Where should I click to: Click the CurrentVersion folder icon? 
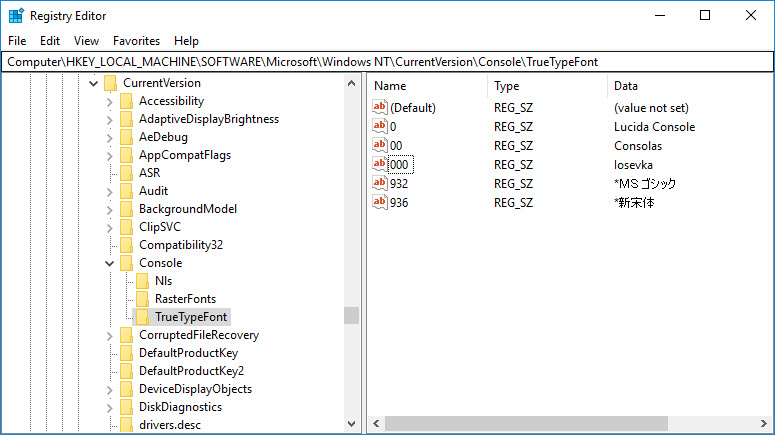[x=111, y=83]
